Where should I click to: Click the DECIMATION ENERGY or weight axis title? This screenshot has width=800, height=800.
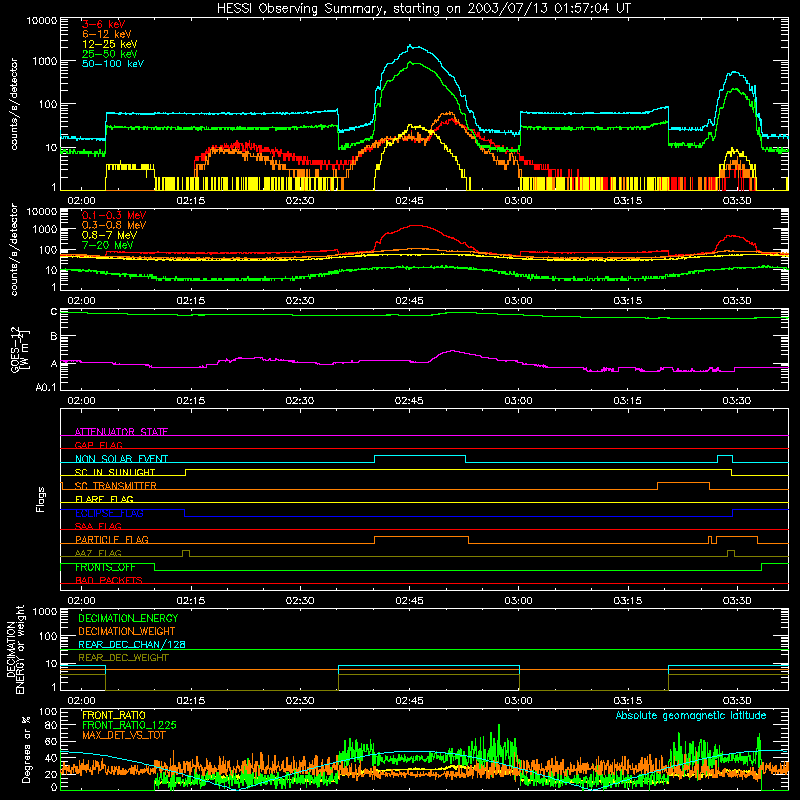click(15, 649)
